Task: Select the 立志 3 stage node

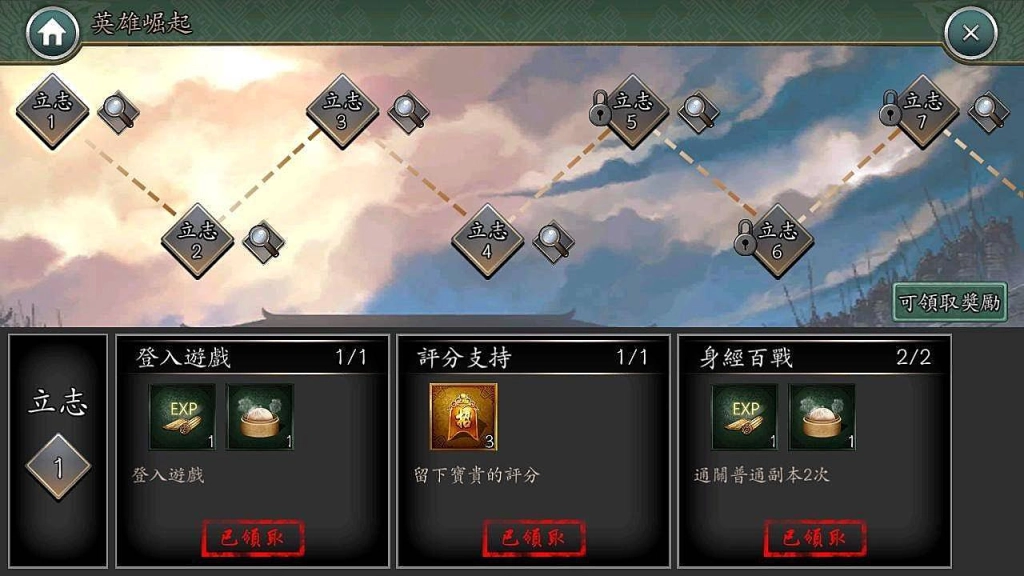Action: click(x=342, y=111)
